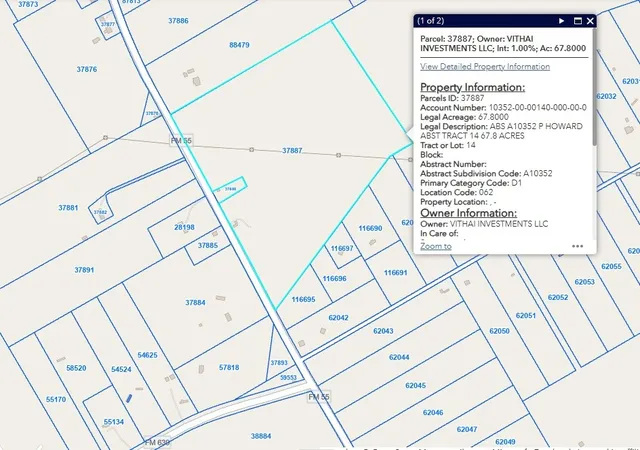Image resolution: width=640 pixels, height=450 pixels.
Task: Select parcel 37876 on the map
Action: pyautogui.click(x=87, y=69)
